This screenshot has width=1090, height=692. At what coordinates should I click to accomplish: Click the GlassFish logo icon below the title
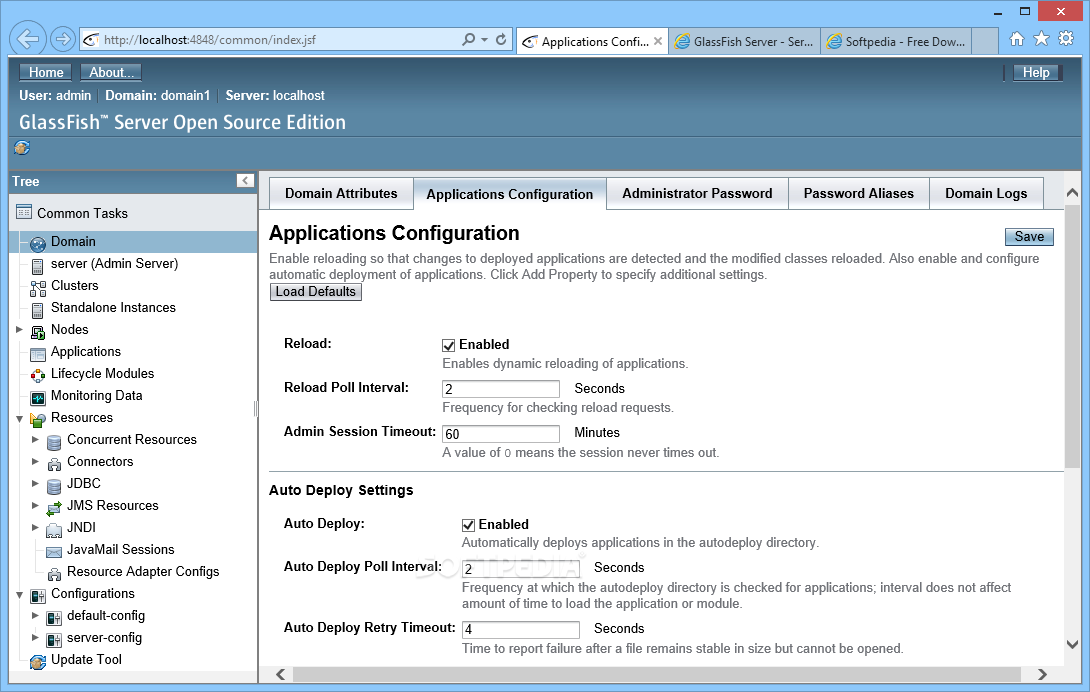[22, 147]
